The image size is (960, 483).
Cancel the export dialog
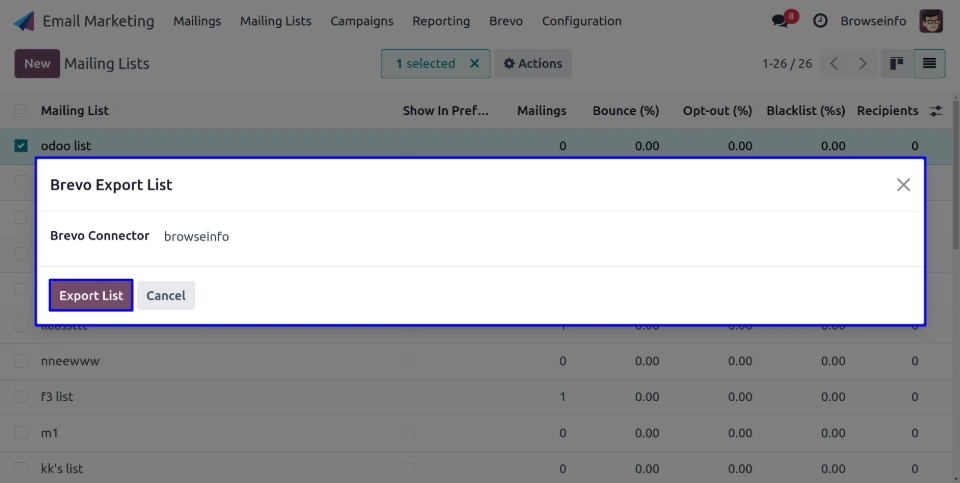tap(166, 296)
